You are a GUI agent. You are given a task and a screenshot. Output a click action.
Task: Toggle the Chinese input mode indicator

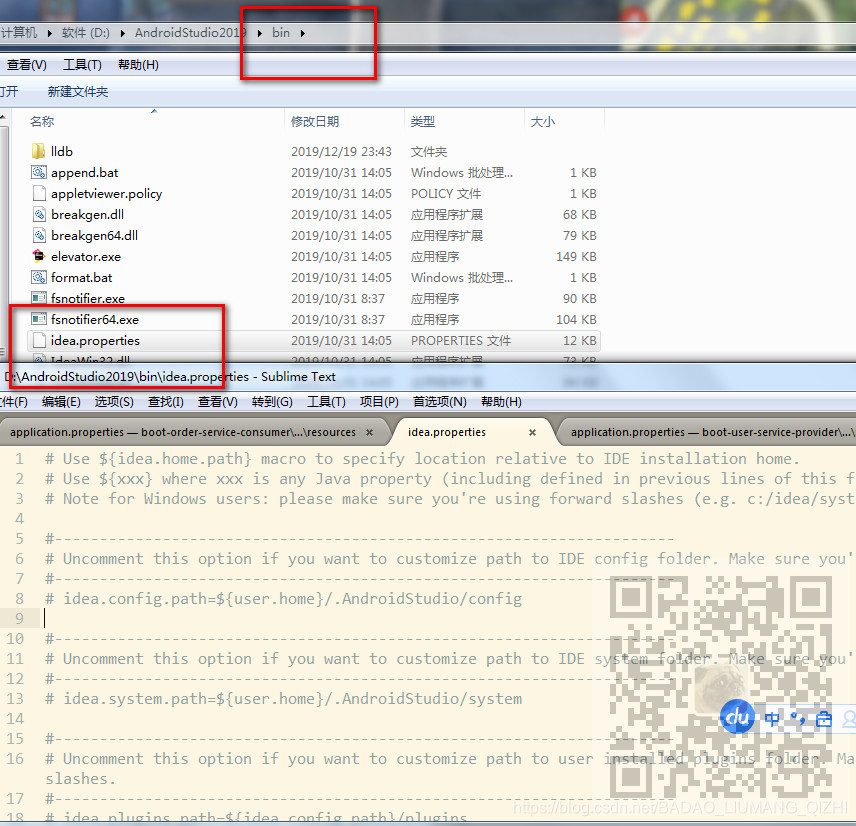pyautogui.click(x=771, y=719)
